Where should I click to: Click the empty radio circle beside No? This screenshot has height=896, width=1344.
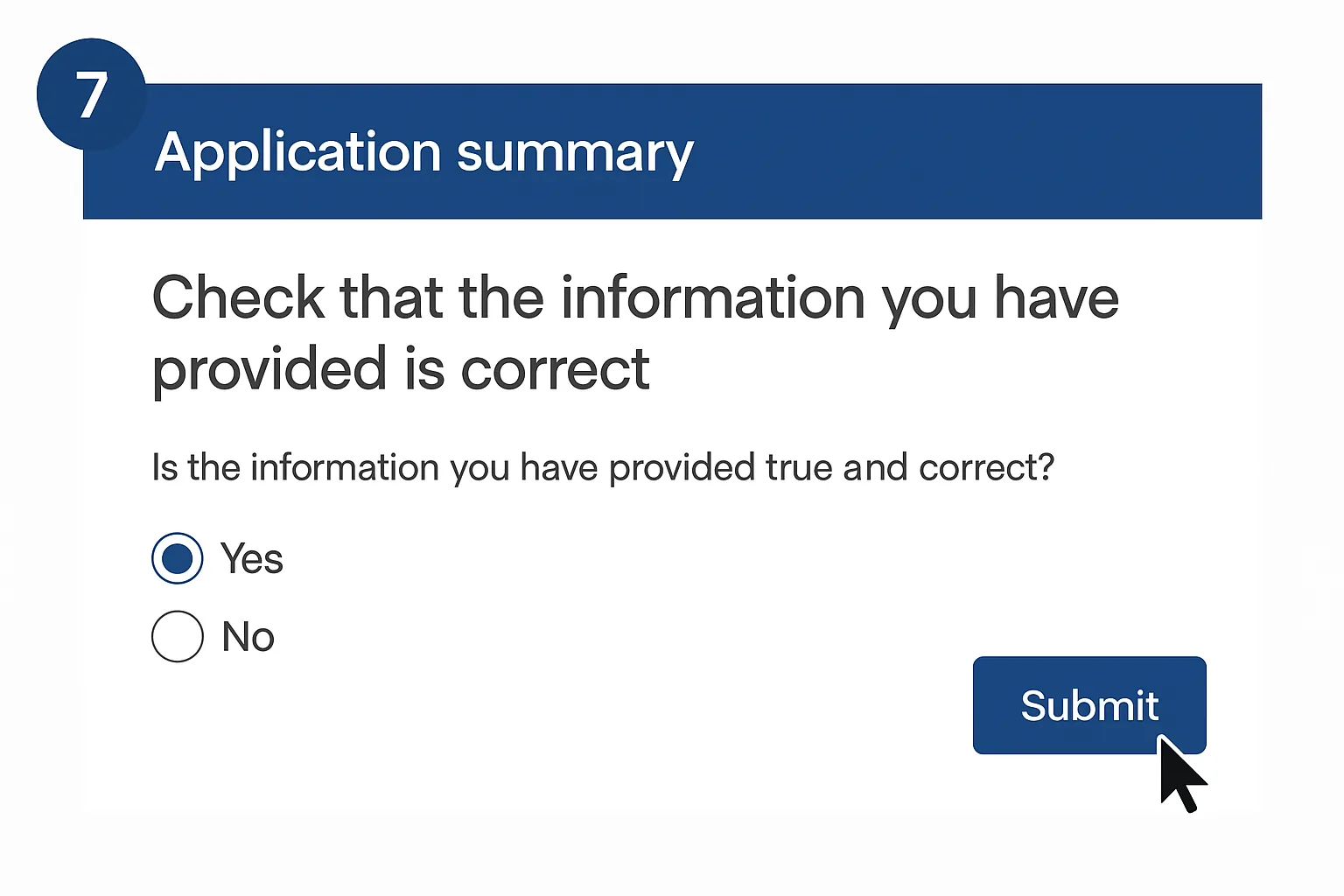click(178, 636)
